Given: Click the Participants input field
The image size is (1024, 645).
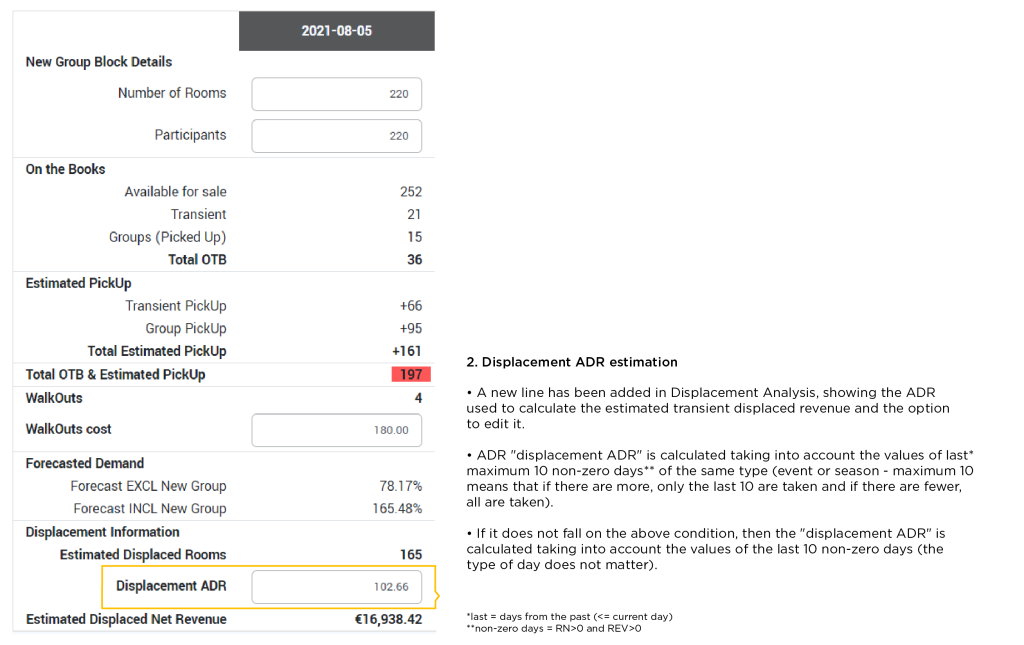Looking at the screenshot, I should point(336,136).
